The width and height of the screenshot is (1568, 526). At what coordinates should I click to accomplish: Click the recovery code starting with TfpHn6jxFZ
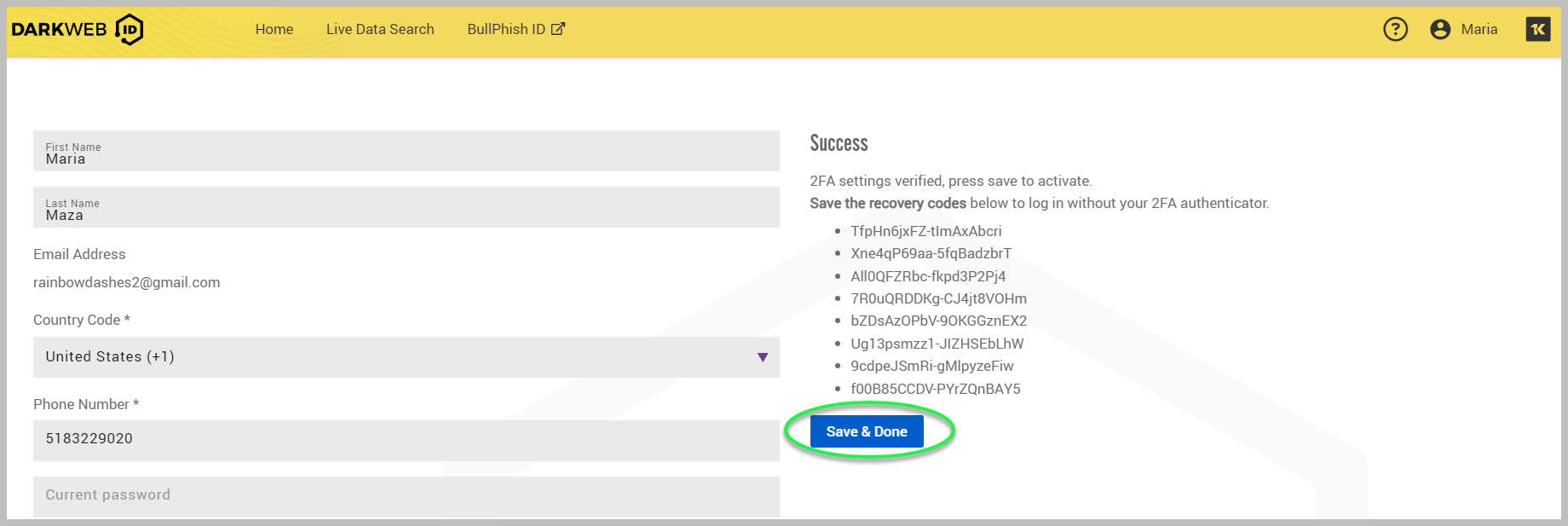(925, 232)
